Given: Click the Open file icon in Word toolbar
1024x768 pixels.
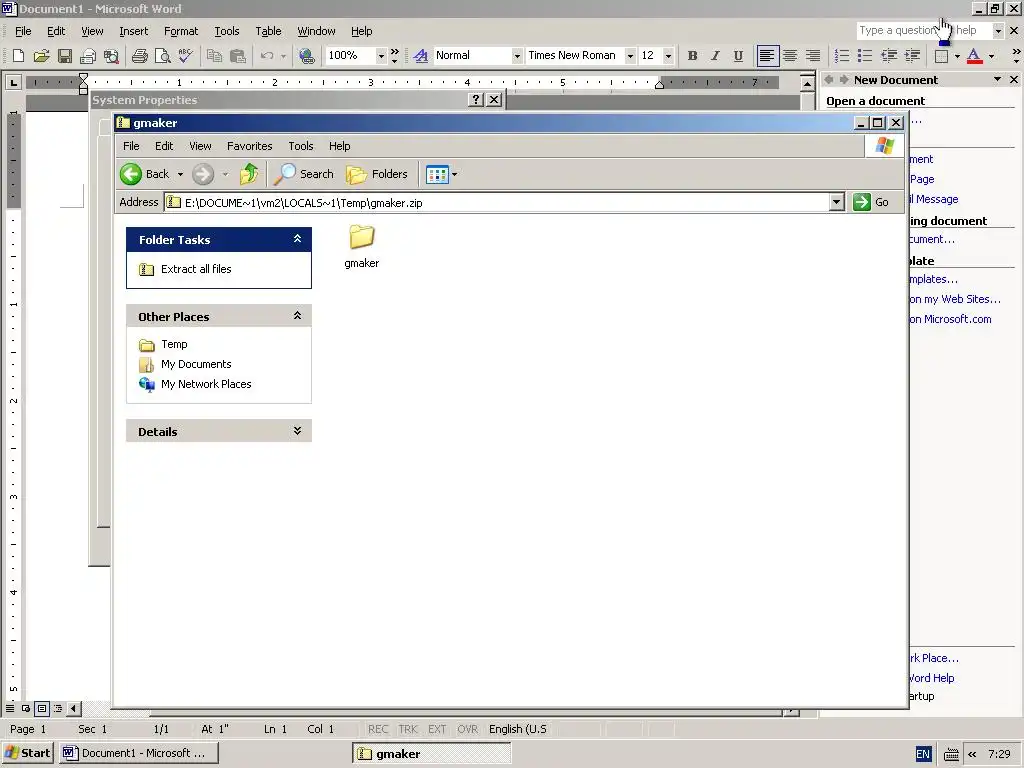Looking at the screenshot, I should (x=41, y=56).
